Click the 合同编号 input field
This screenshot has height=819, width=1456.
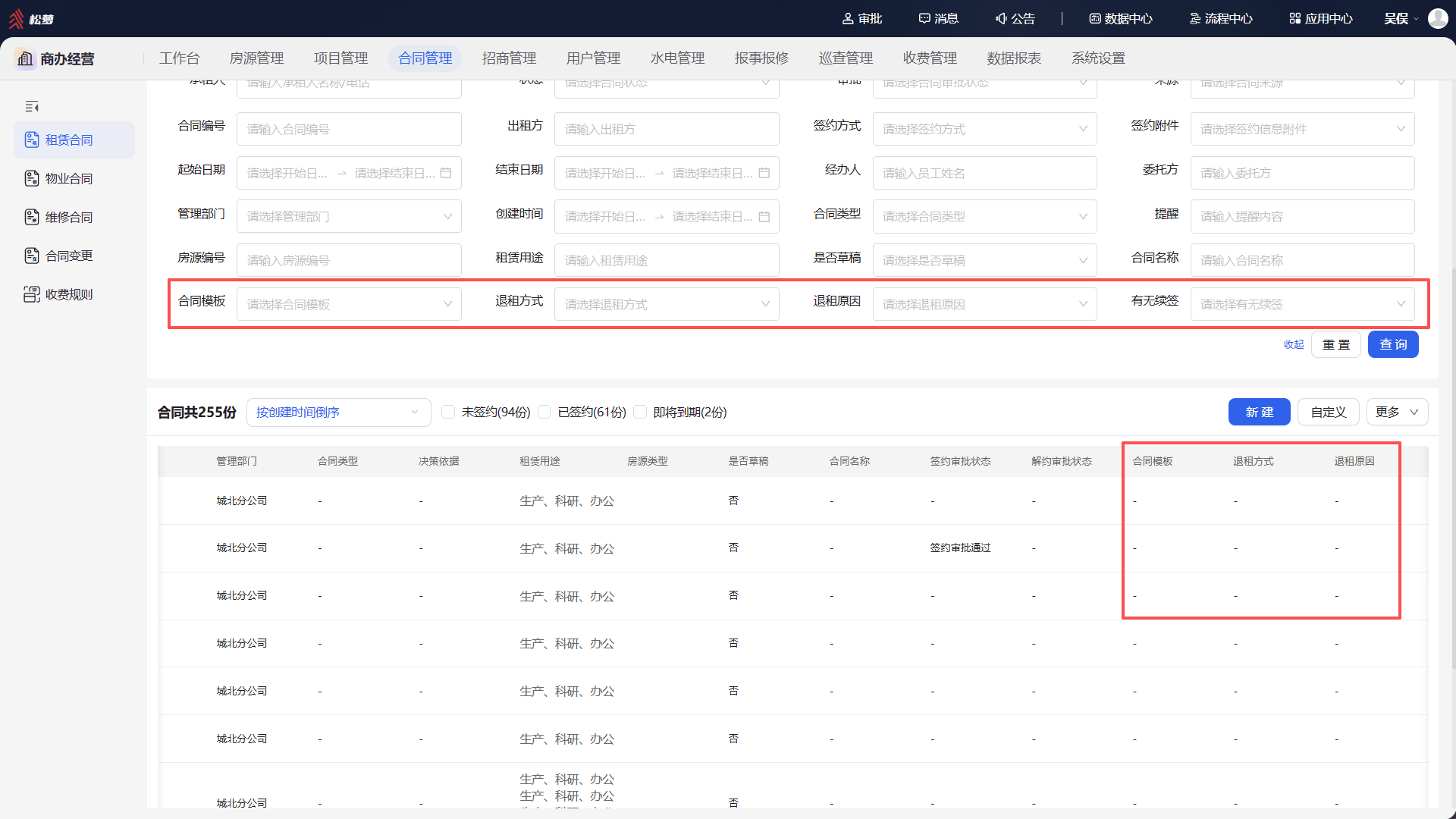[x=349, y=129]
